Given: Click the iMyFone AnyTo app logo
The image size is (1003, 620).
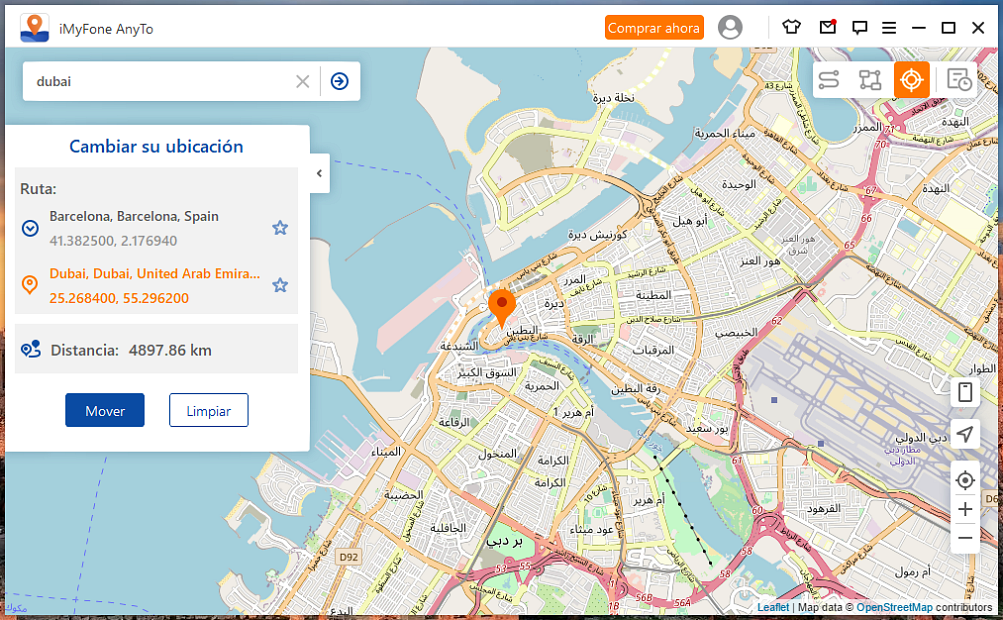Looking at the screenshot, I should click(35, 28).
